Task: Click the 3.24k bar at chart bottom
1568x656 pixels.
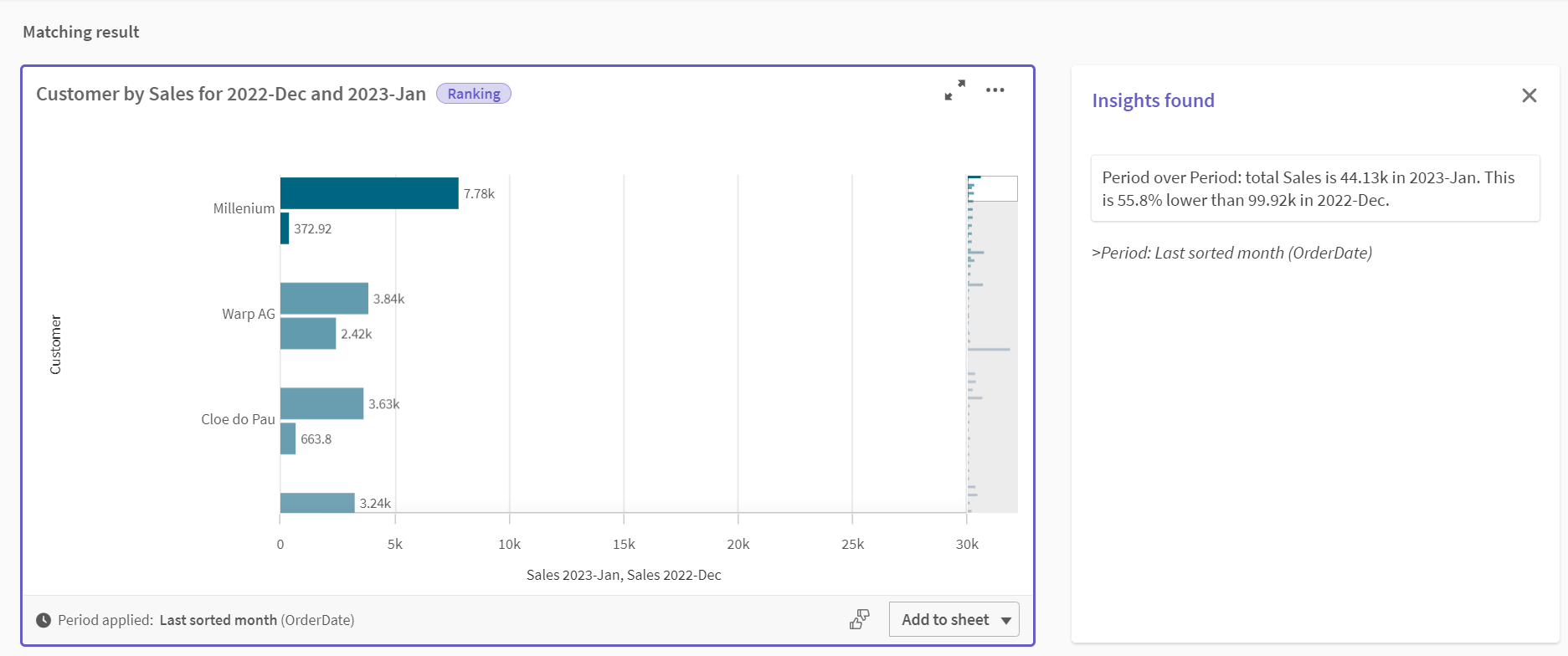Action: [x=317, y=503]
